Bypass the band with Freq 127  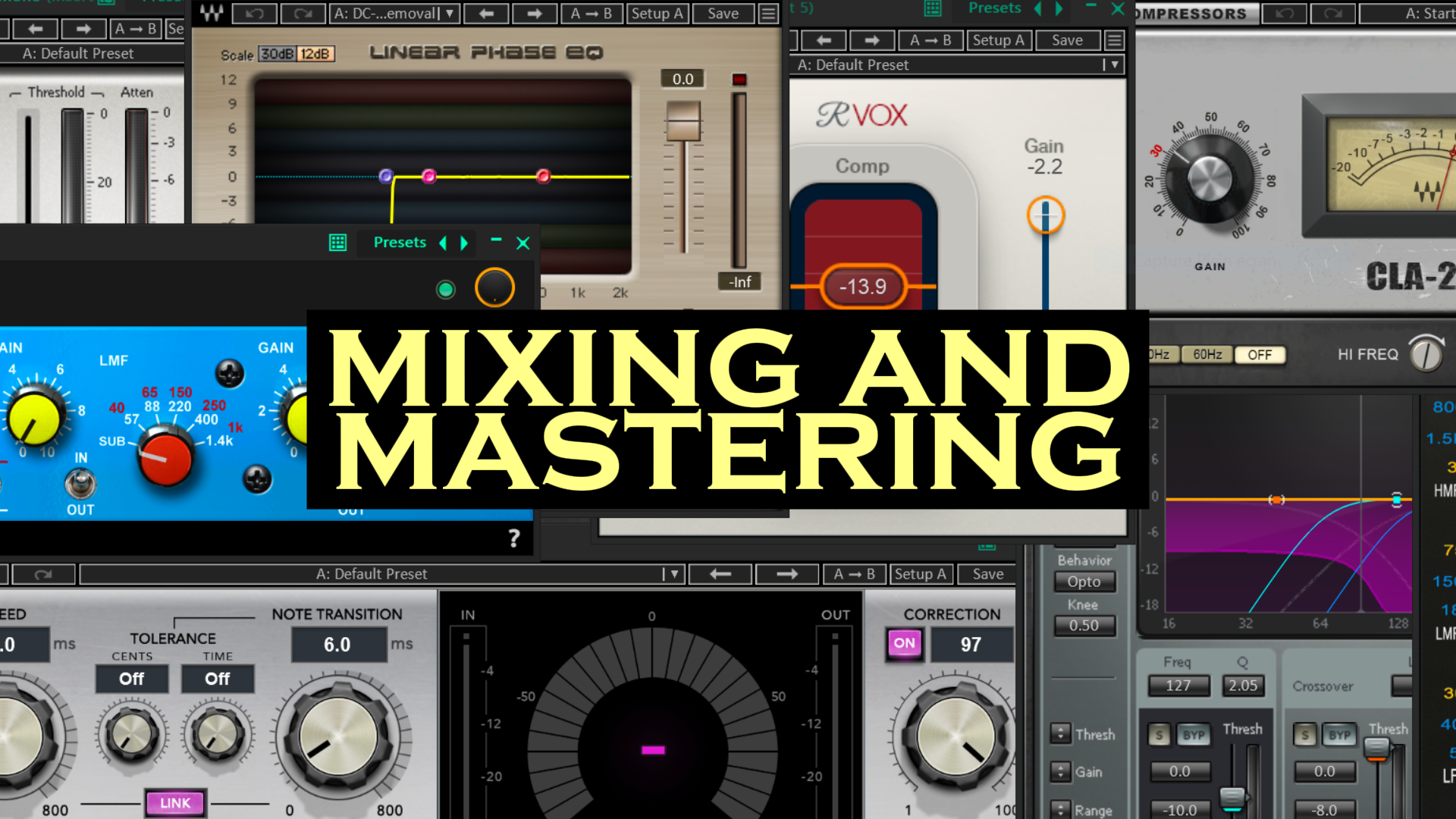click(1194, 735)
